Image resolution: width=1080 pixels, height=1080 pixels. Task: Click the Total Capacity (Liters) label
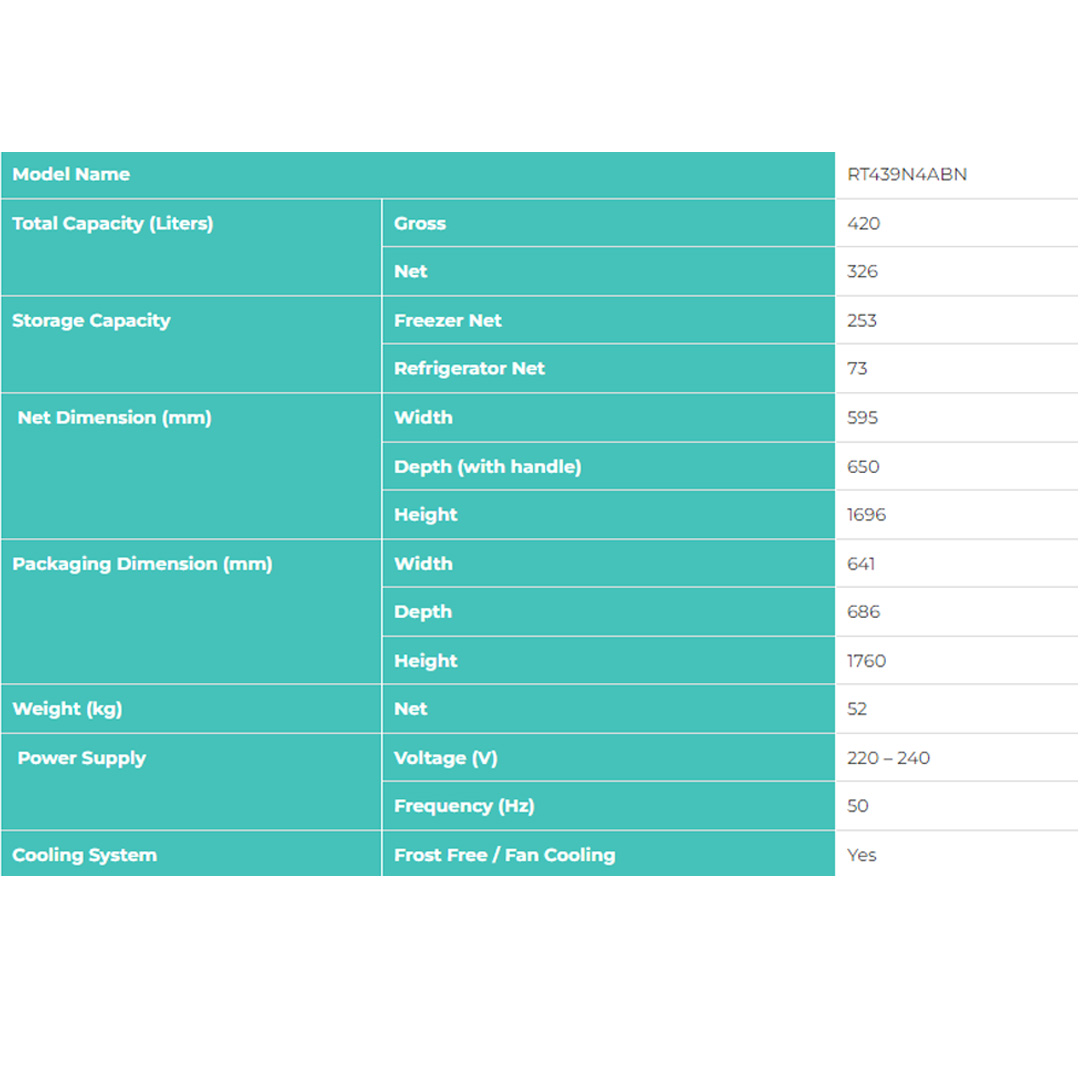pyautogui.click(x=112, y=224)
